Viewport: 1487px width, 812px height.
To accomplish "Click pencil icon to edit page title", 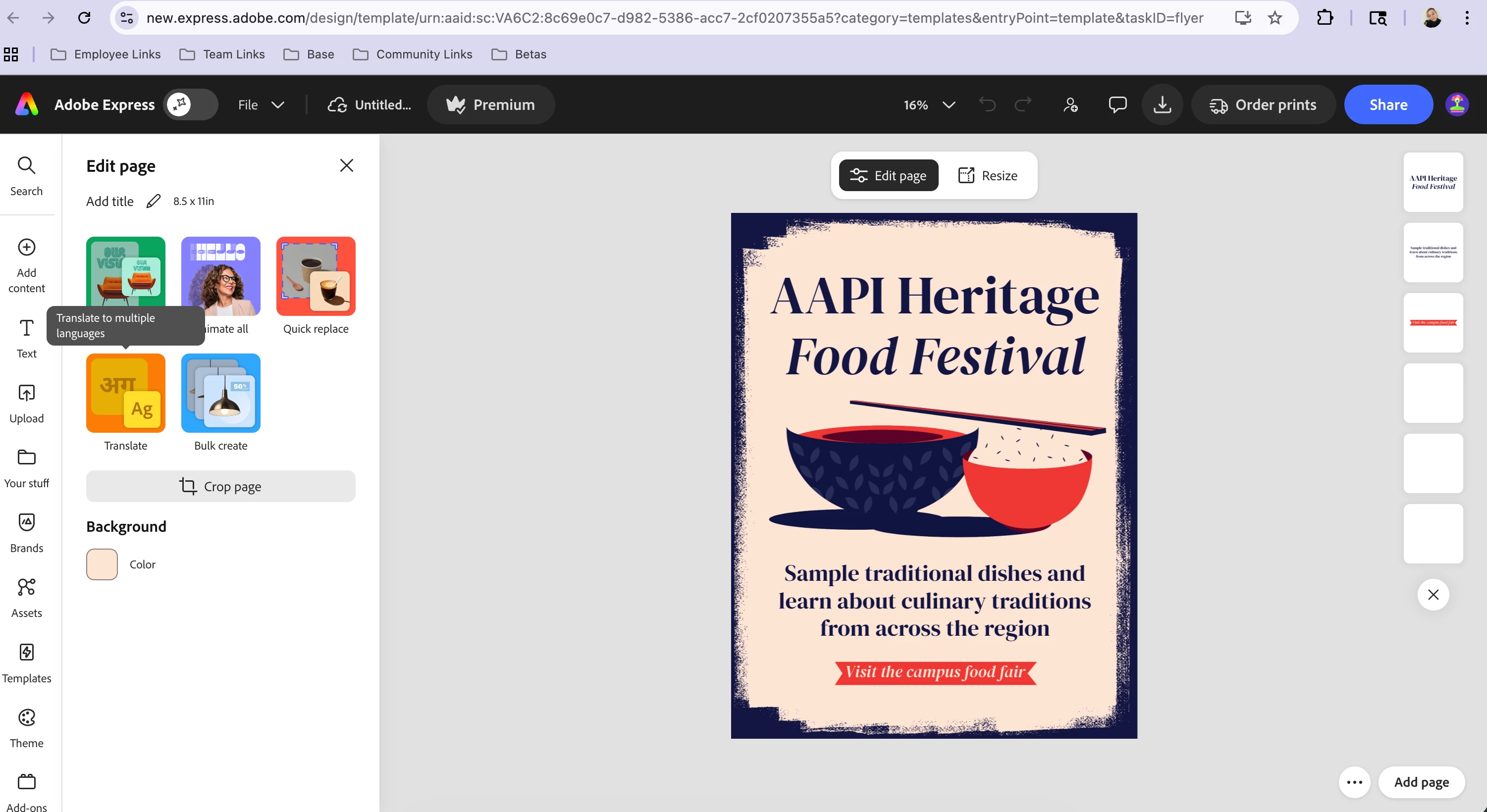I will (x=153, y=201).
